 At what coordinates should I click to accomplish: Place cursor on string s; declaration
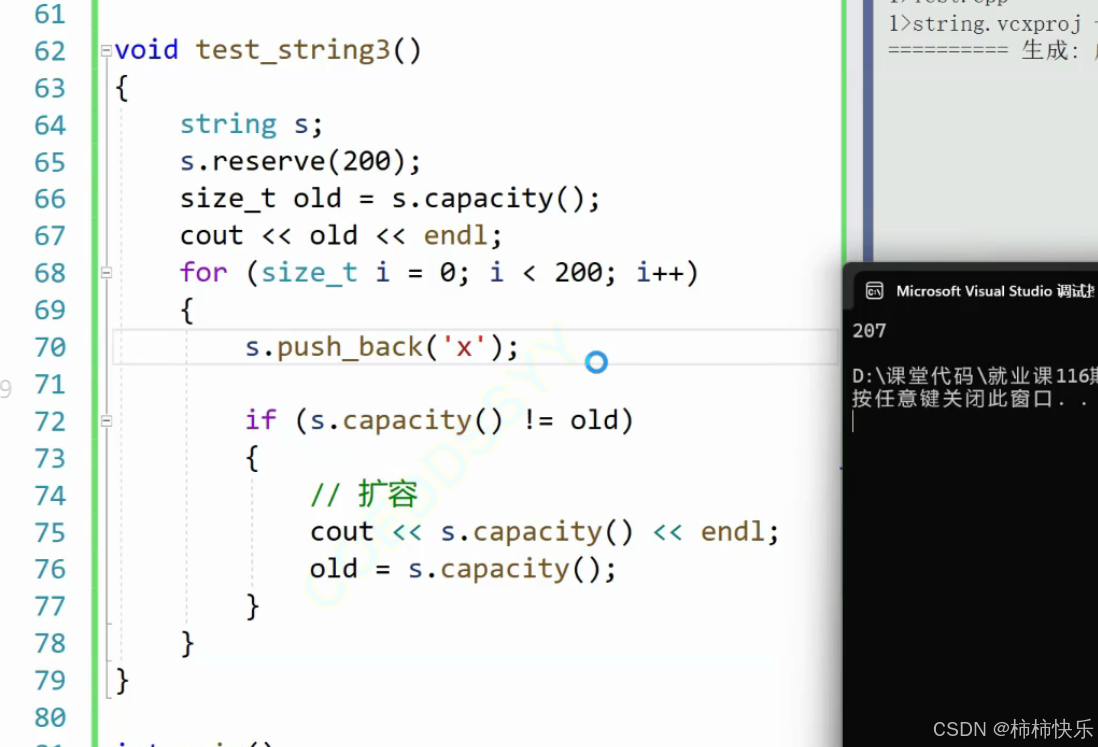[x=251, y=125]
